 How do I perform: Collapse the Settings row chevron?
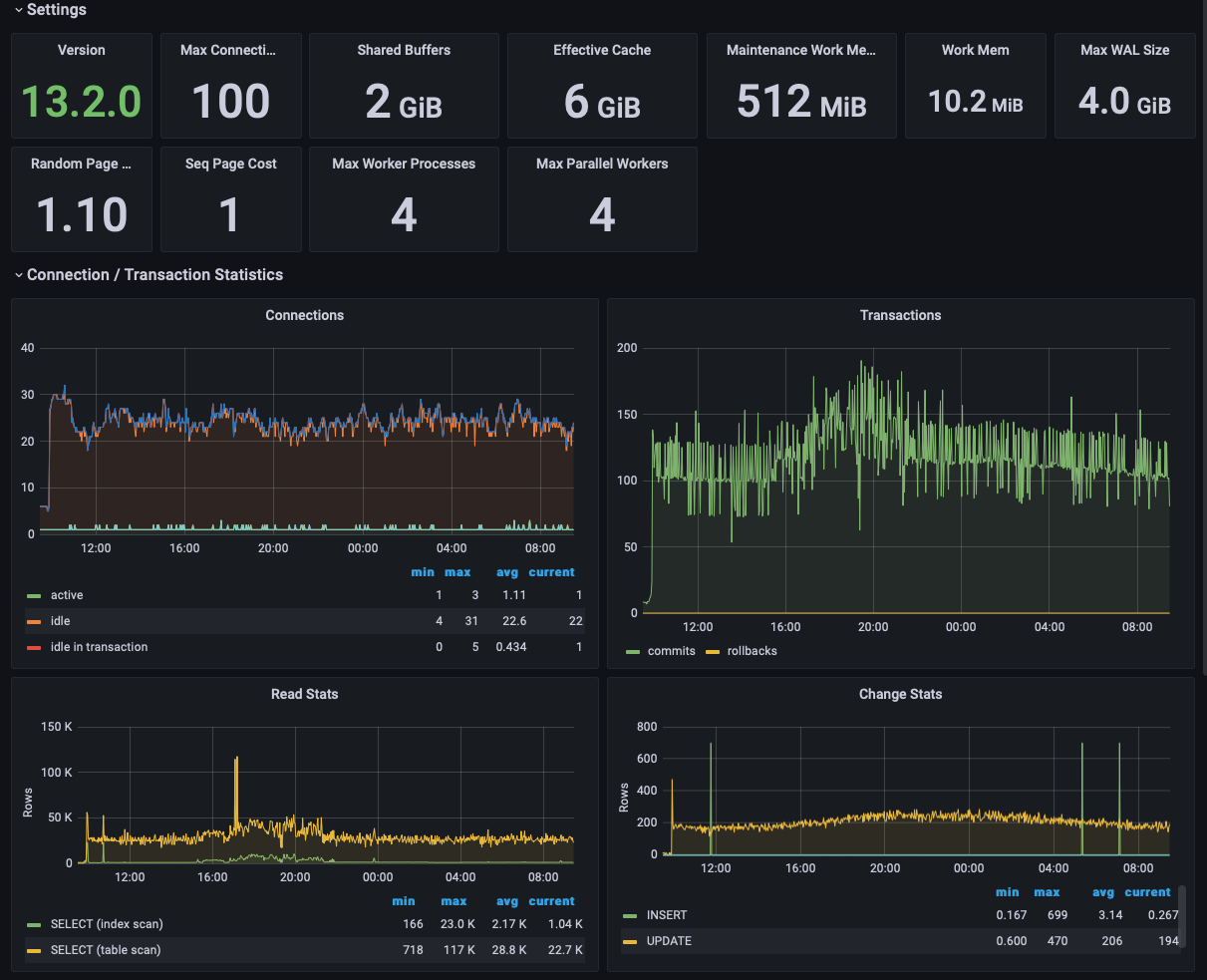tap(18, 10)
